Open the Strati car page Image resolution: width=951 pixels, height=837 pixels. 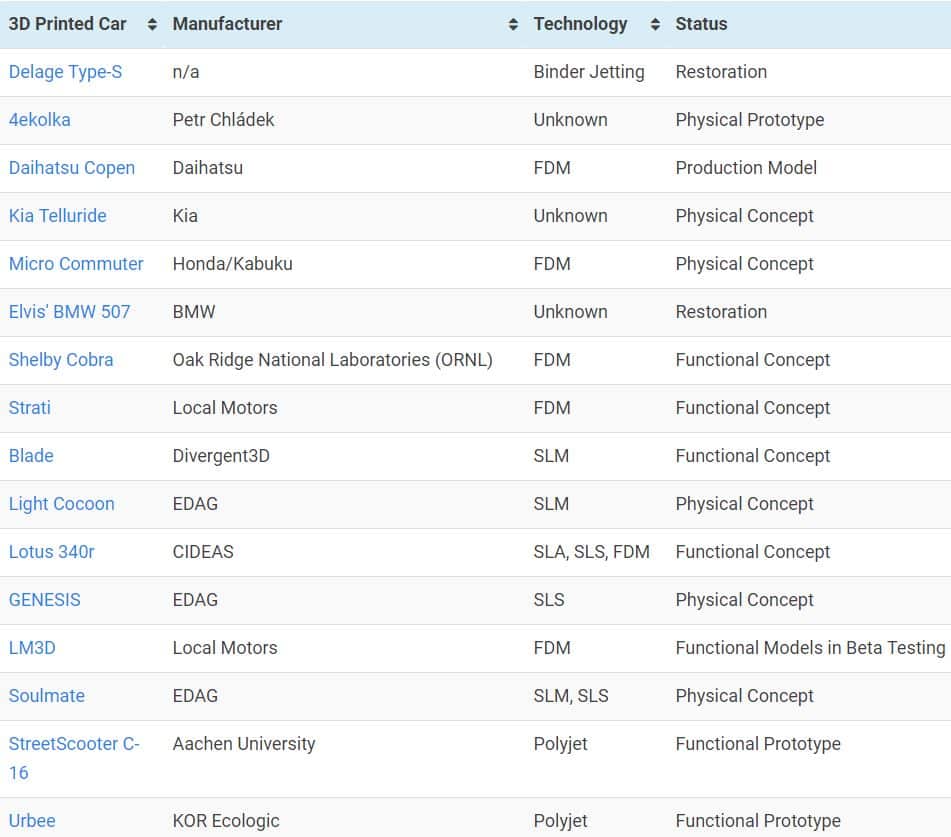(30, 408)
